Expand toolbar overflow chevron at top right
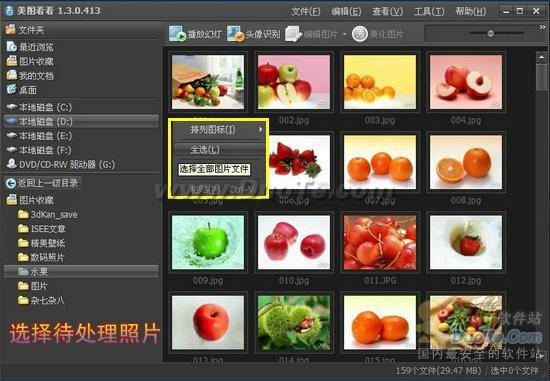The height and width of the screenshot is (381, 550). 542,27
